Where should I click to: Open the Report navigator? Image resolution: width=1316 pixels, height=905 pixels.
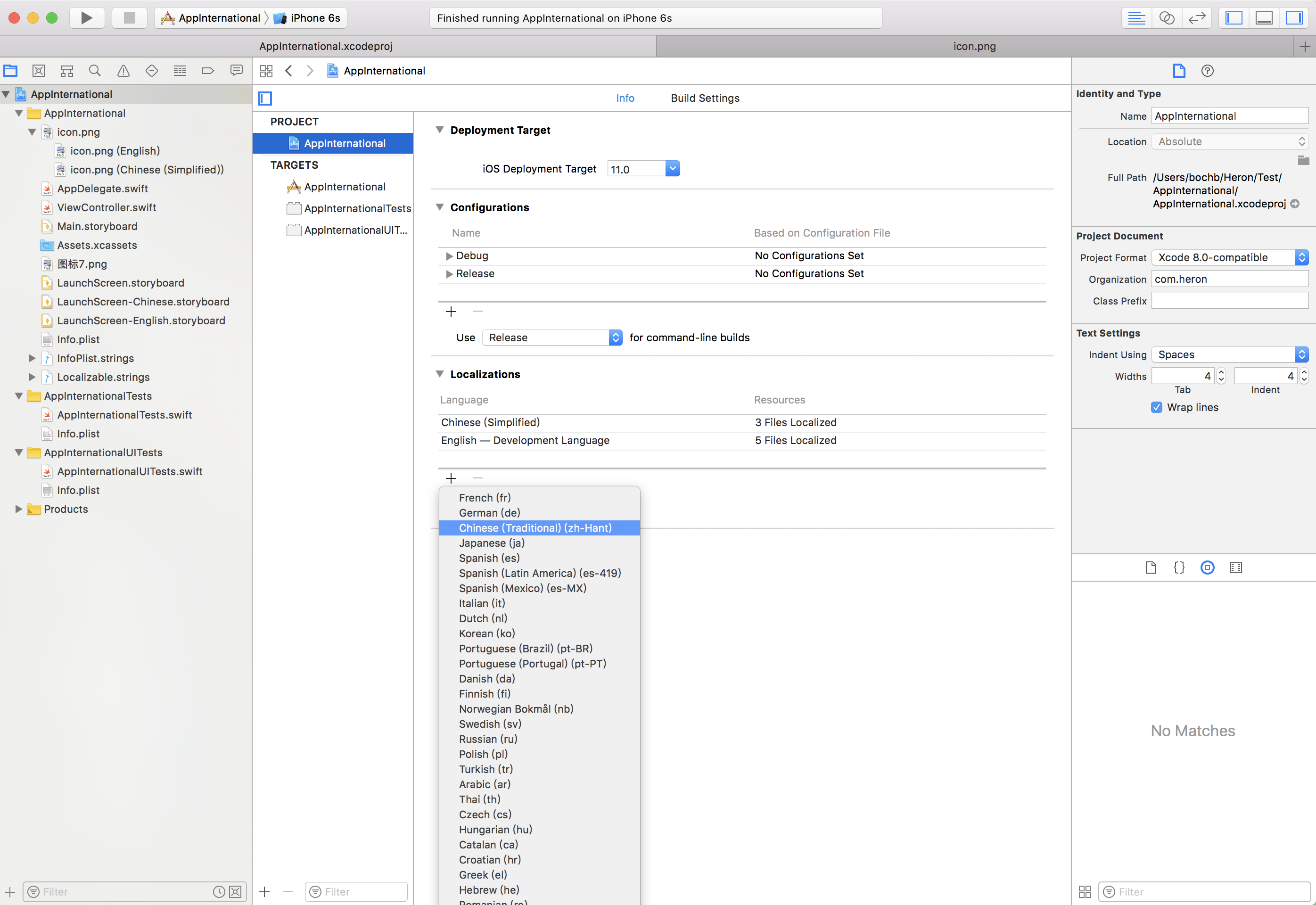pos(237,71)
